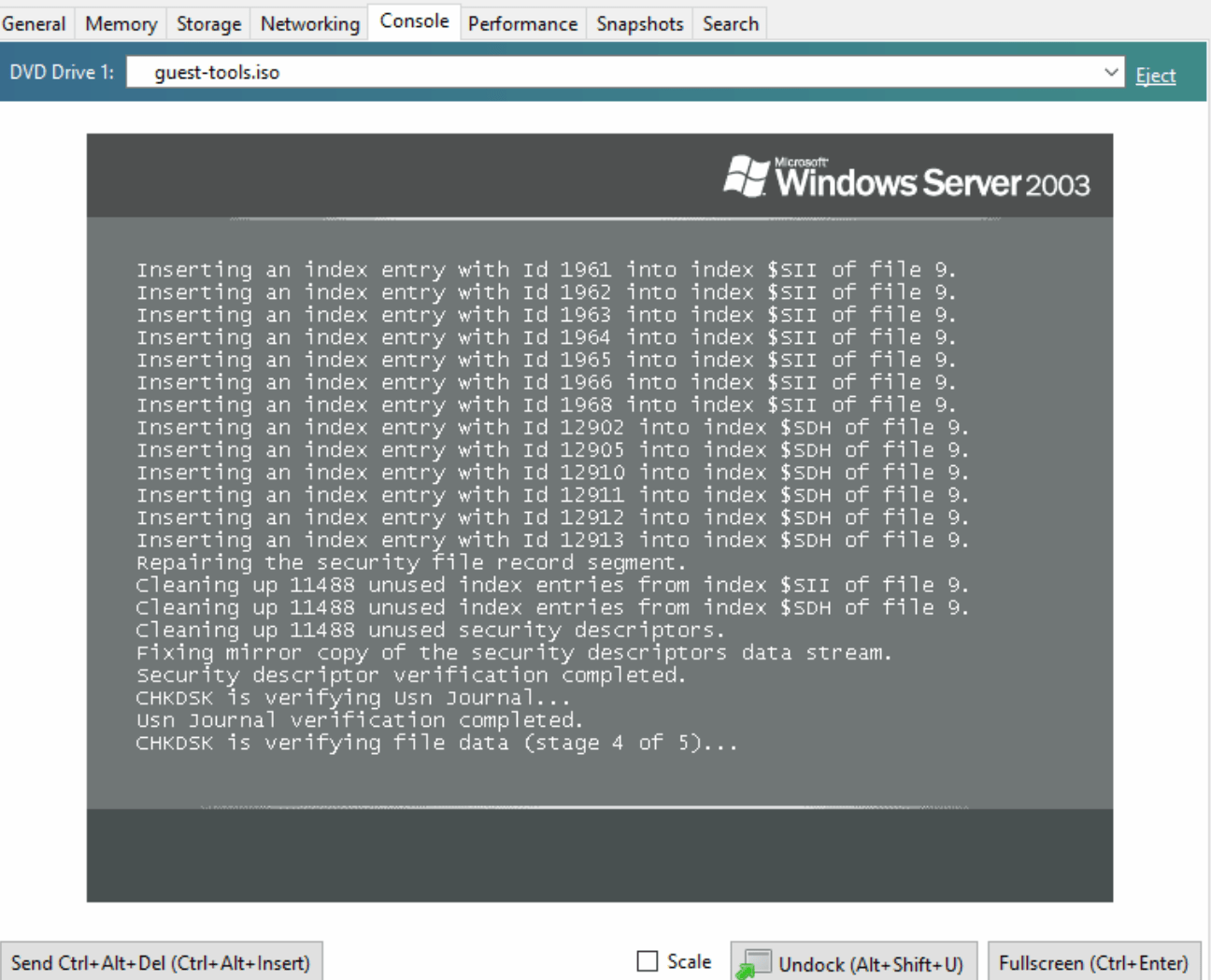Click inside the Windows Server 2003 console screen

point(599,514)
